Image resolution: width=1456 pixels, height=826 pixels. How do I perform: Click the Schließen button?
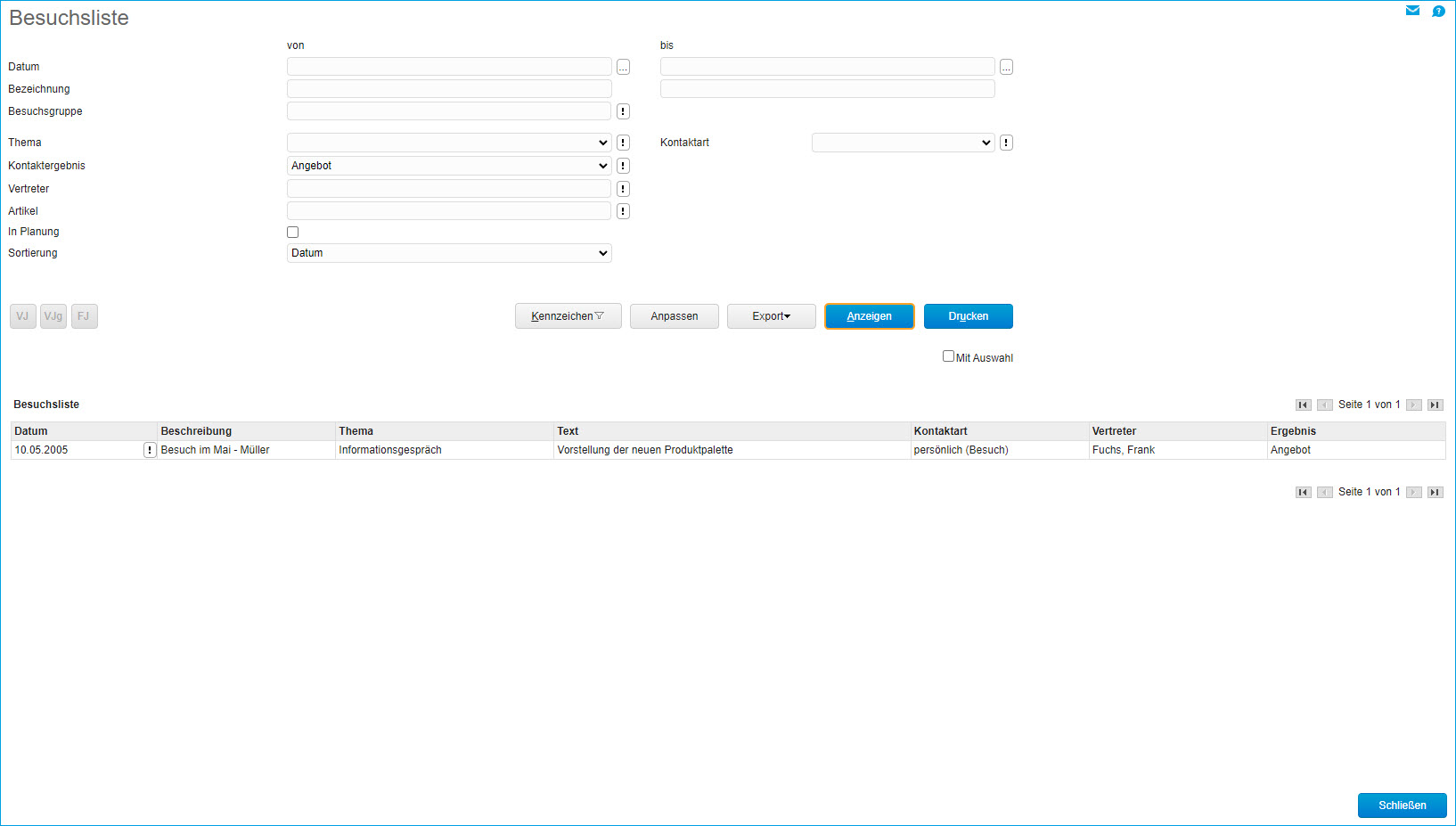(x=1402, y=806)
